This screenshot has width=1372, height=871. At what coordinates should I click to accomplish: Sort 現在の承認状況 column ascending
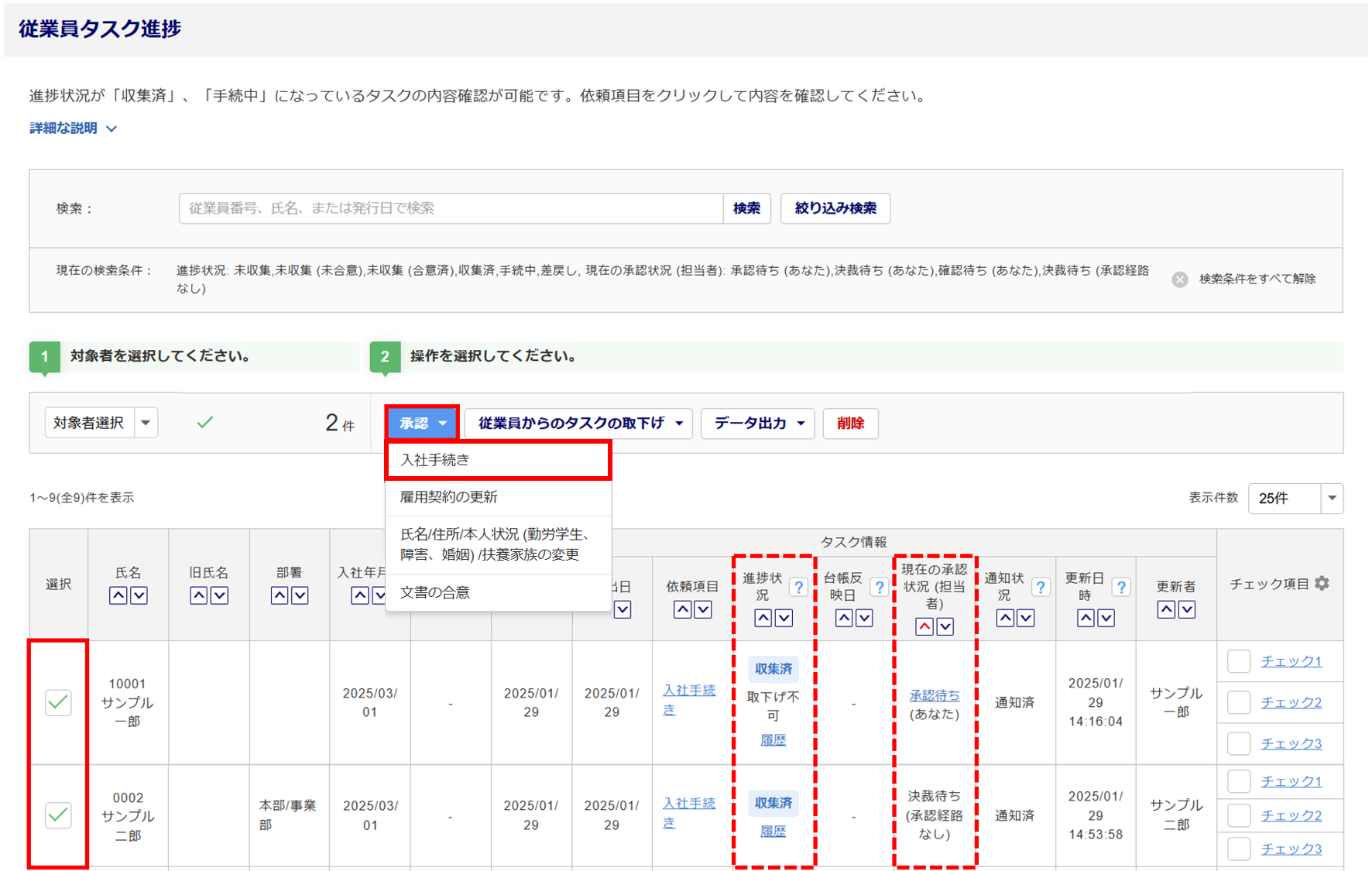pos(924,626)
